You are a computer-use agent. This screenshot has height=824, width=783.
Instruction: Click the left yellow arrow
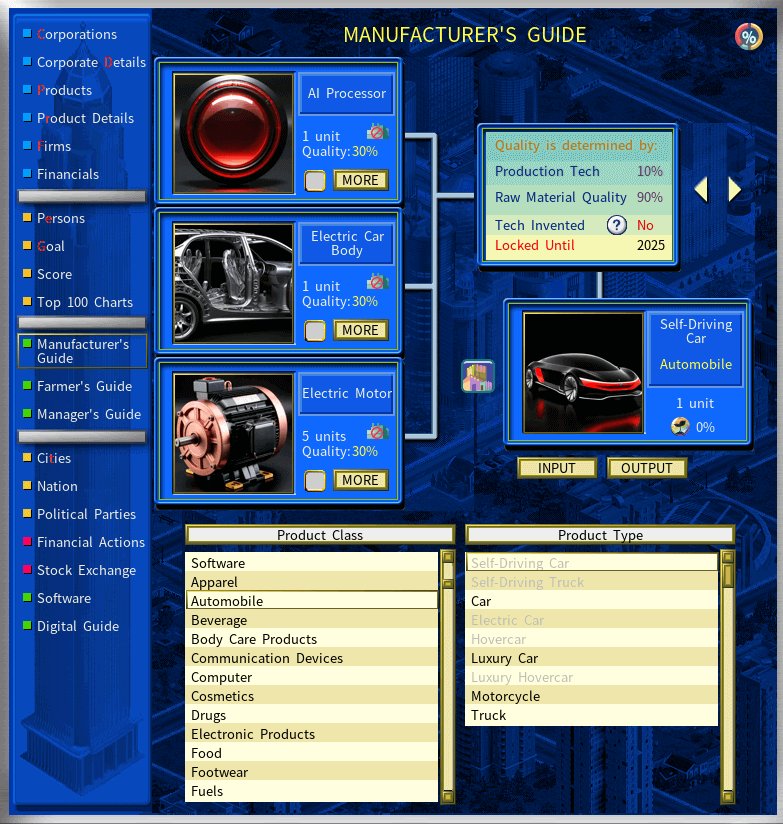[x=702, y=189]
